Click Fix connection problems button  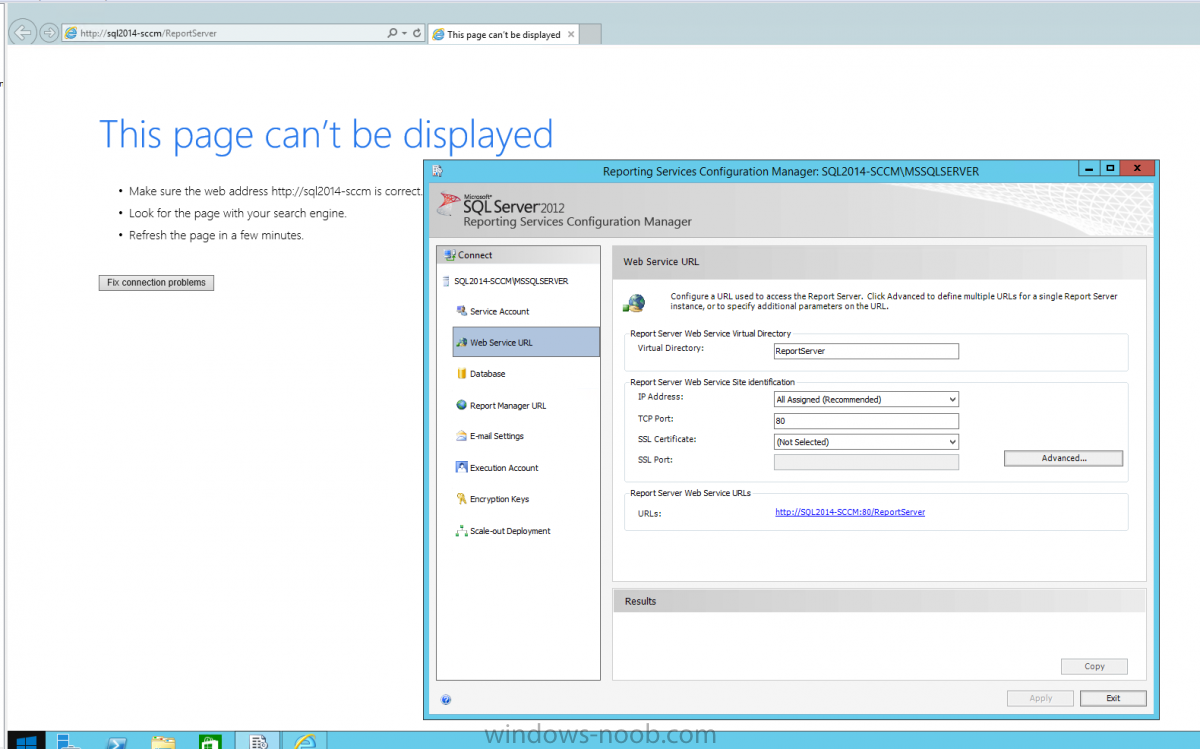(x=156, y=282)
